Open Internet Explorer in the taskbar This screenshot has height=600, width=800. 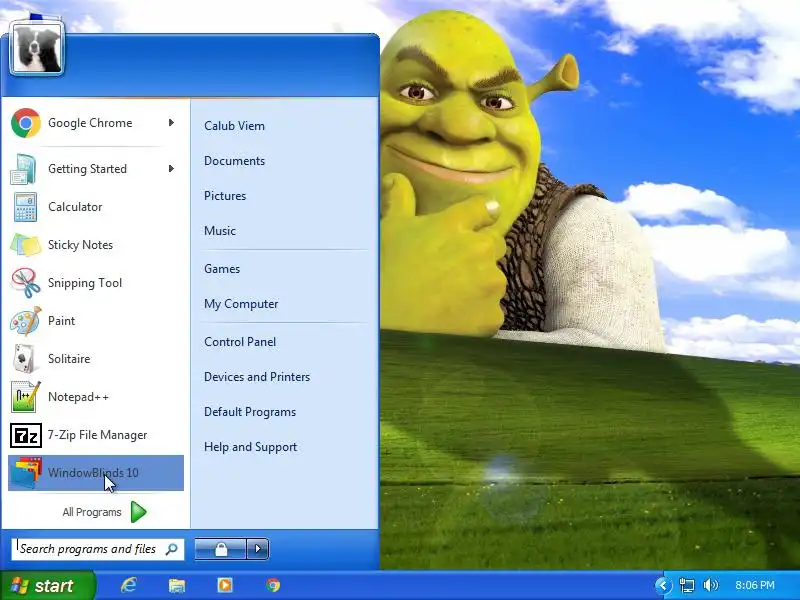click(128, 585)
